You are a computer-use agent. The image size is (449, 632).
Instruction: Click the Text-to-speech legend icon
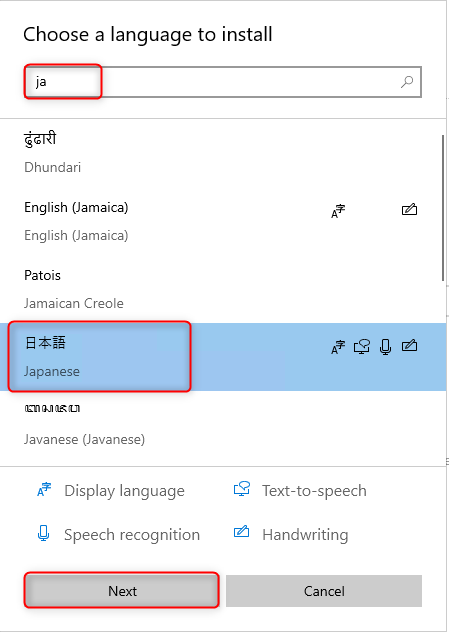click(242, 489)
